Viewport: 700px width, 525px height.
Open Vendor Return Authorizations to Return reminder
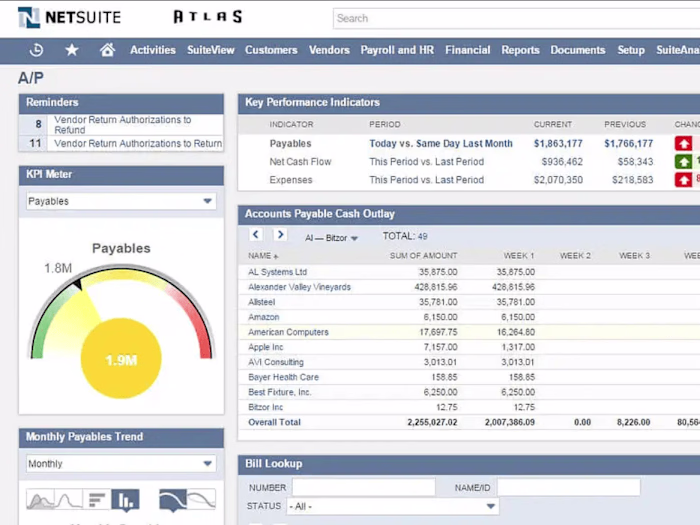tap(138, 143)
